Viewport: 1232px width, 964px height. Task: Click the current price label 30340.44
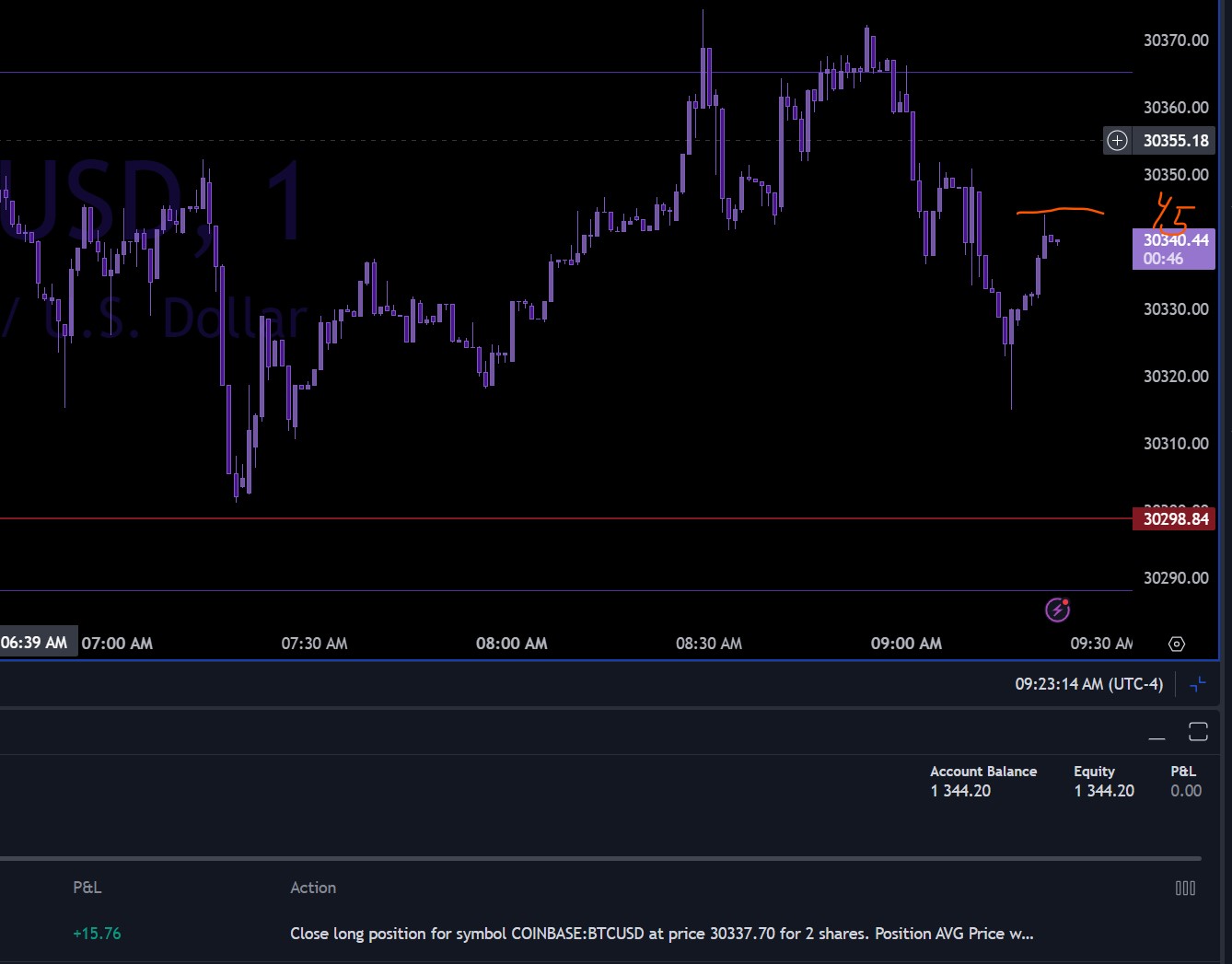(1174, 249)
